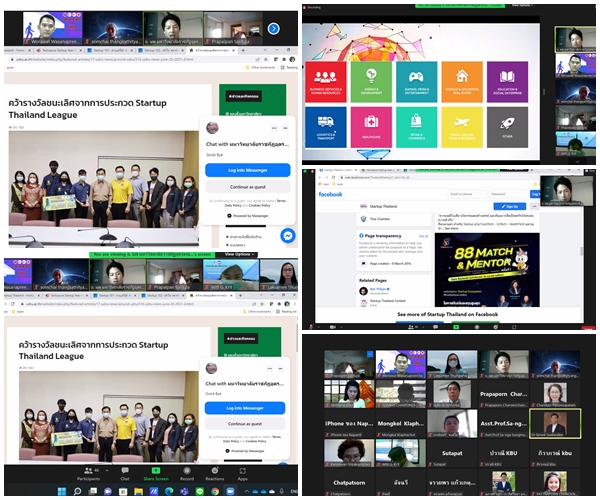600x500 pixels.
Task: Open Other bookmarks in top-left browser
Action: coord(260,67)
